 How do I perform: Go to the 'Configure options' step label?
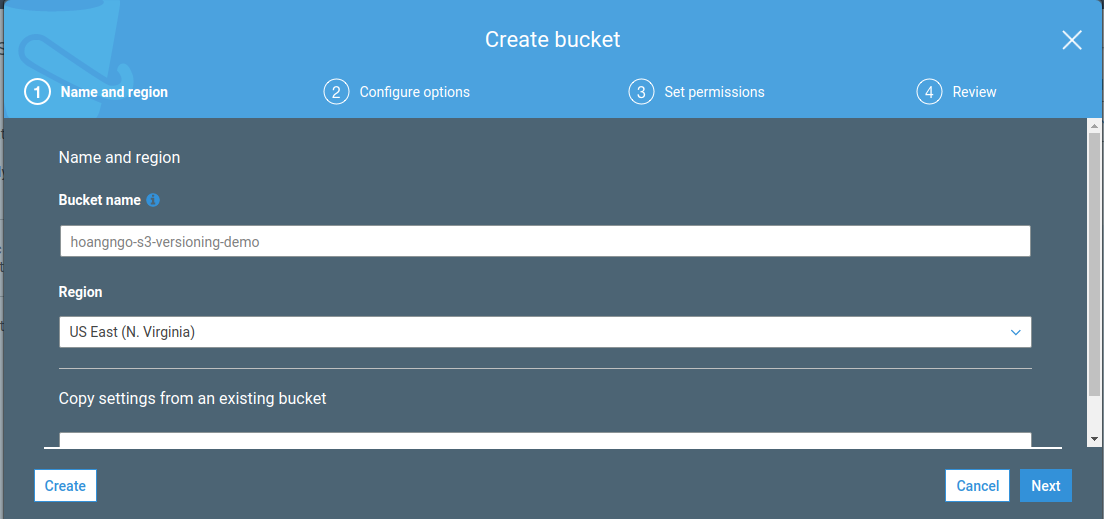click(x=414, y=92)
